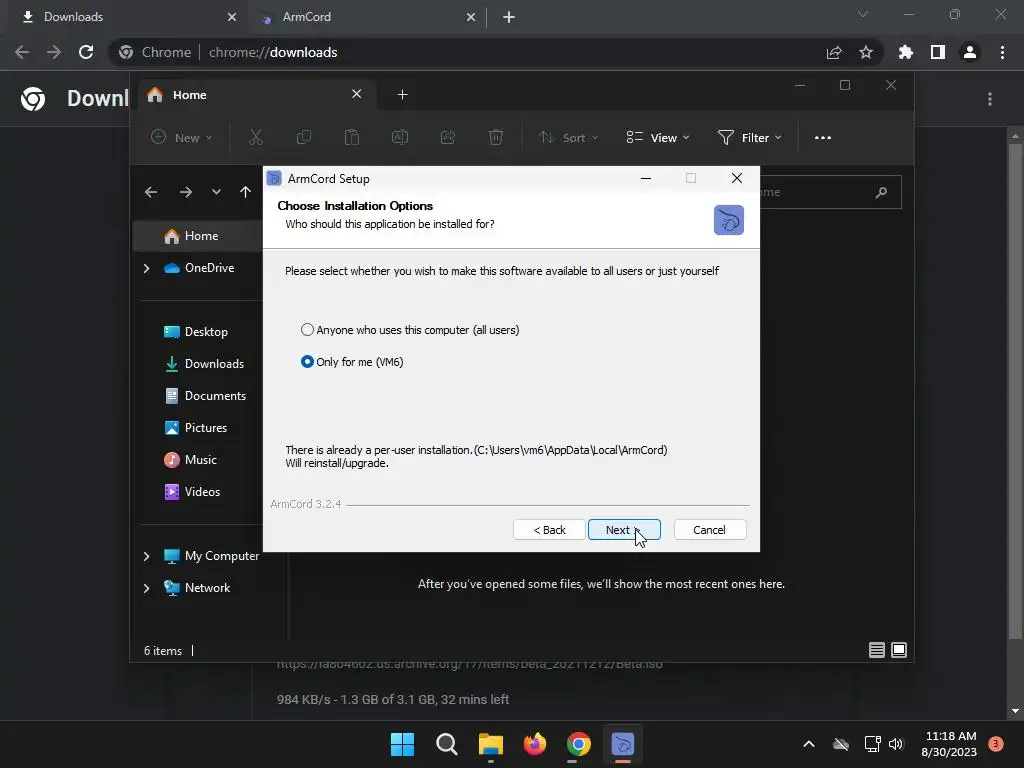Click the File Explorer back arrow
This screenshot has height=768, width=1024.
point(151,192)
